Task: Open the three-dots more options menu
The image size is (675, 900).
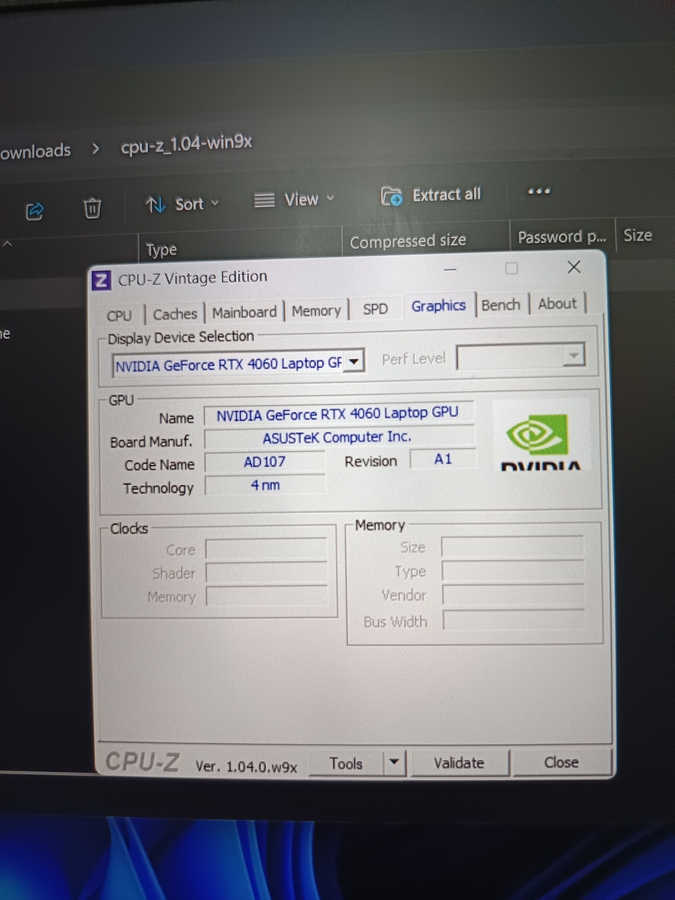Action: [x=539, y=191]
